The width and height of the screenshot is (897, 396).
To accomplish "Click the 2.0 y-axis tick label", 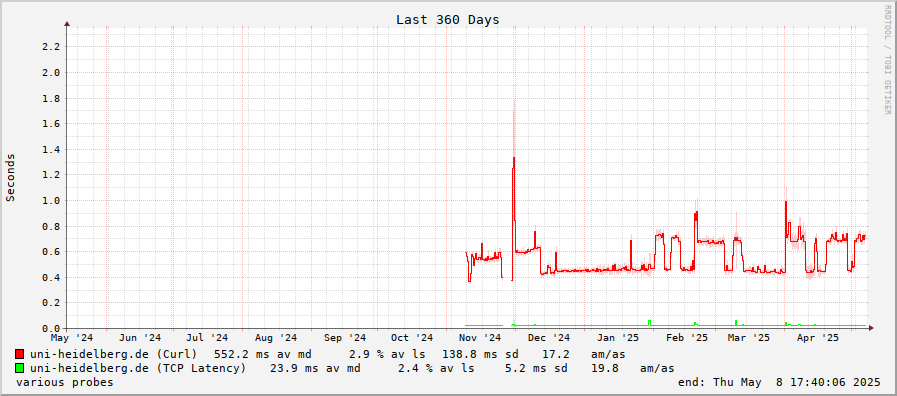I will coord(51,73).
